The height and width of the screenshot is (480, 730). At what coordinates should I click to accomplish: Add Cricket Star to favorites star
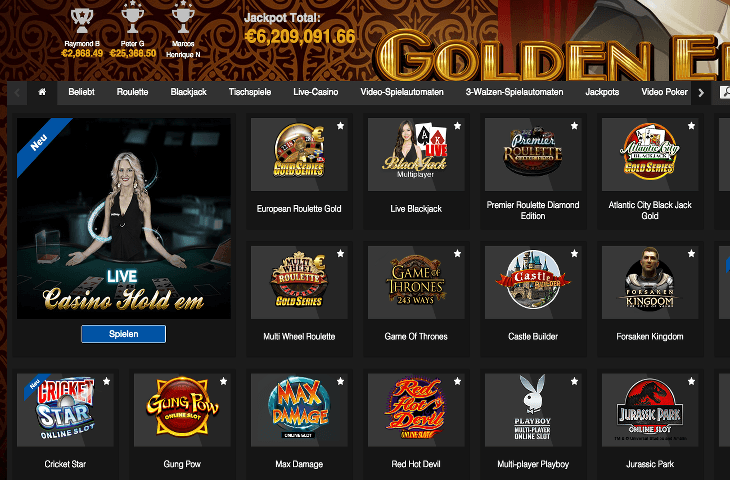point(107,381)
